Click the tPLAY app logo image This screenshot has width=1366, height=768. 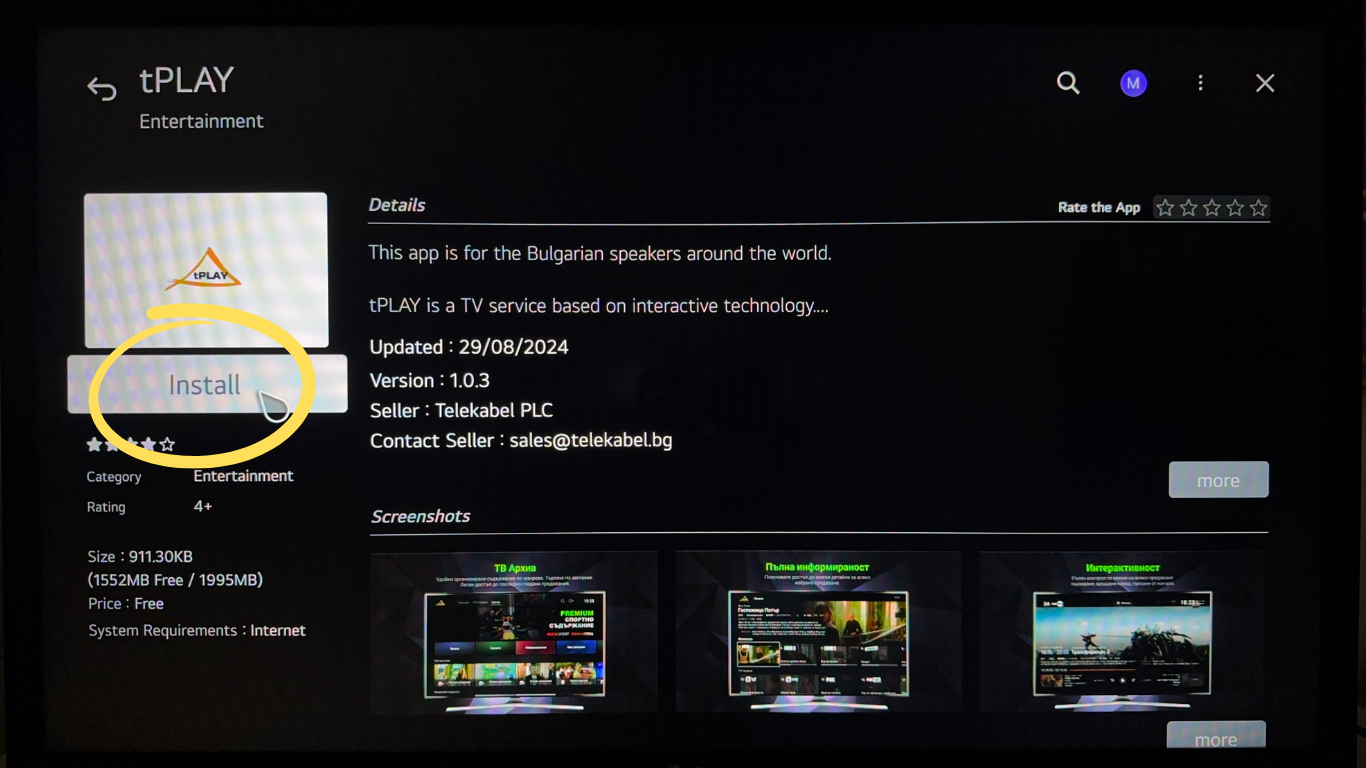pyautogui.click(x=205, y=270)
